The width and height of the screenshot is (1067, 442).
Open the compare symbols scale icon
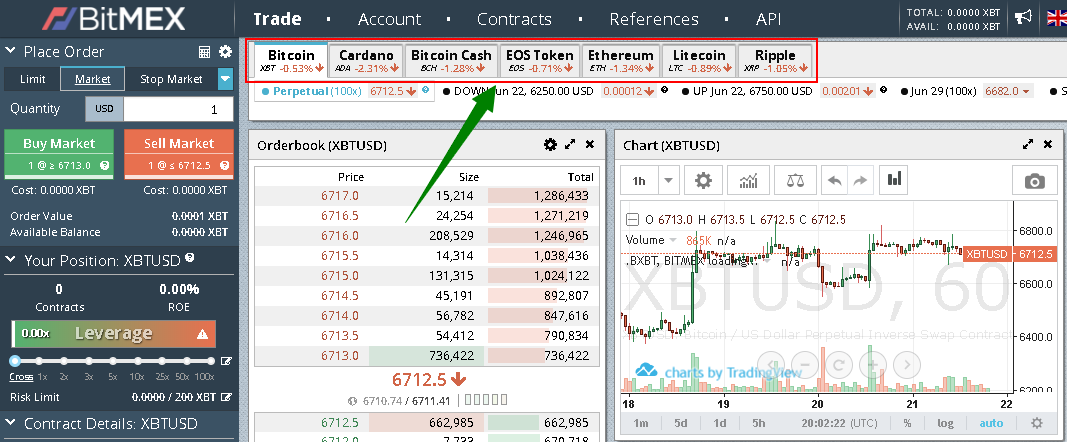click(795, 180)
